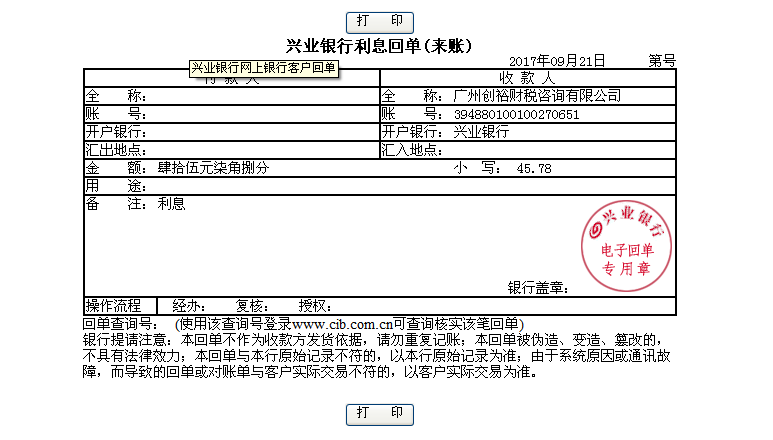Click the 汇入地点 label
The height and width of the screenshot is (440, 773).
point(412,150)
